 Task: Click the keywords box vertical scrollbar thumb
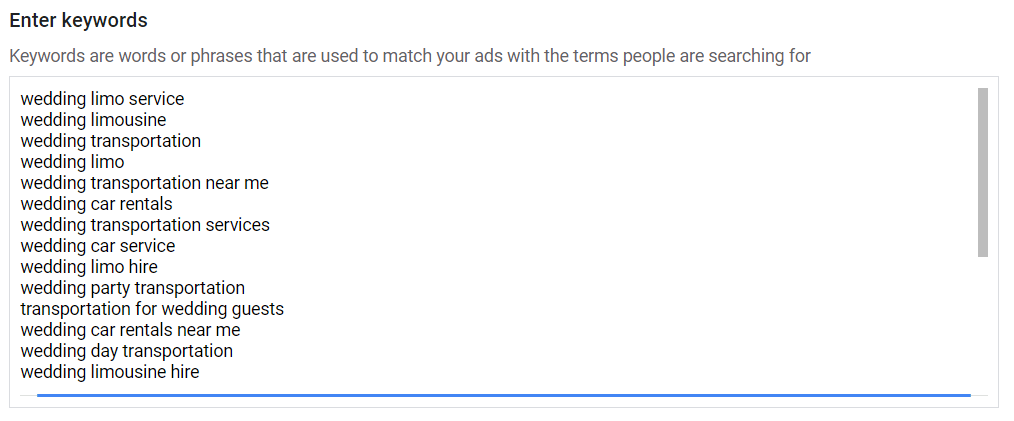[982, 171]
